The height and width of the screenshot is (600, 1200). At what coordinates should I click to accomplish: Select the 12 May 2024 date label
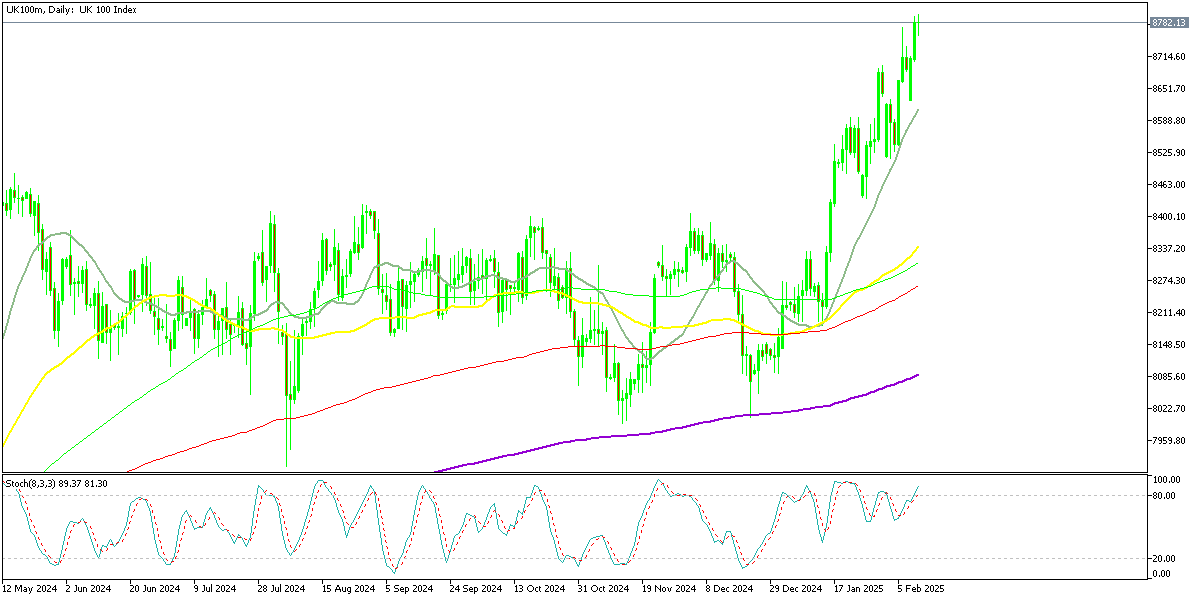[x=27, y=590]
